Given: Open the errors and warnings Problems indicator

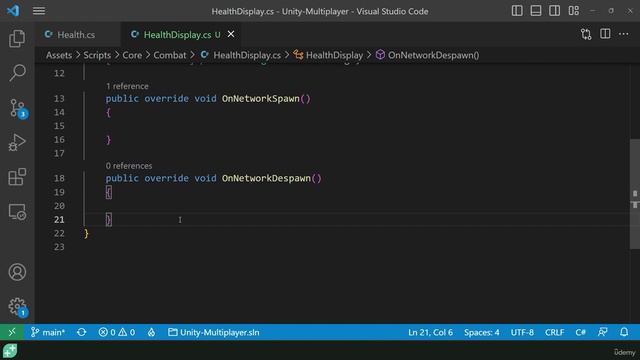Looking at the screenshot, I should 117,332.
